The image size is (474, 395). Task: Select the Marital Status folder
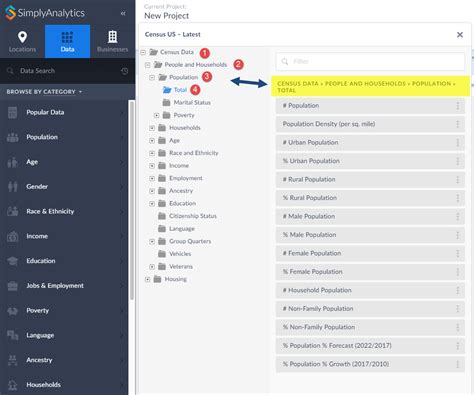[186, 103]
